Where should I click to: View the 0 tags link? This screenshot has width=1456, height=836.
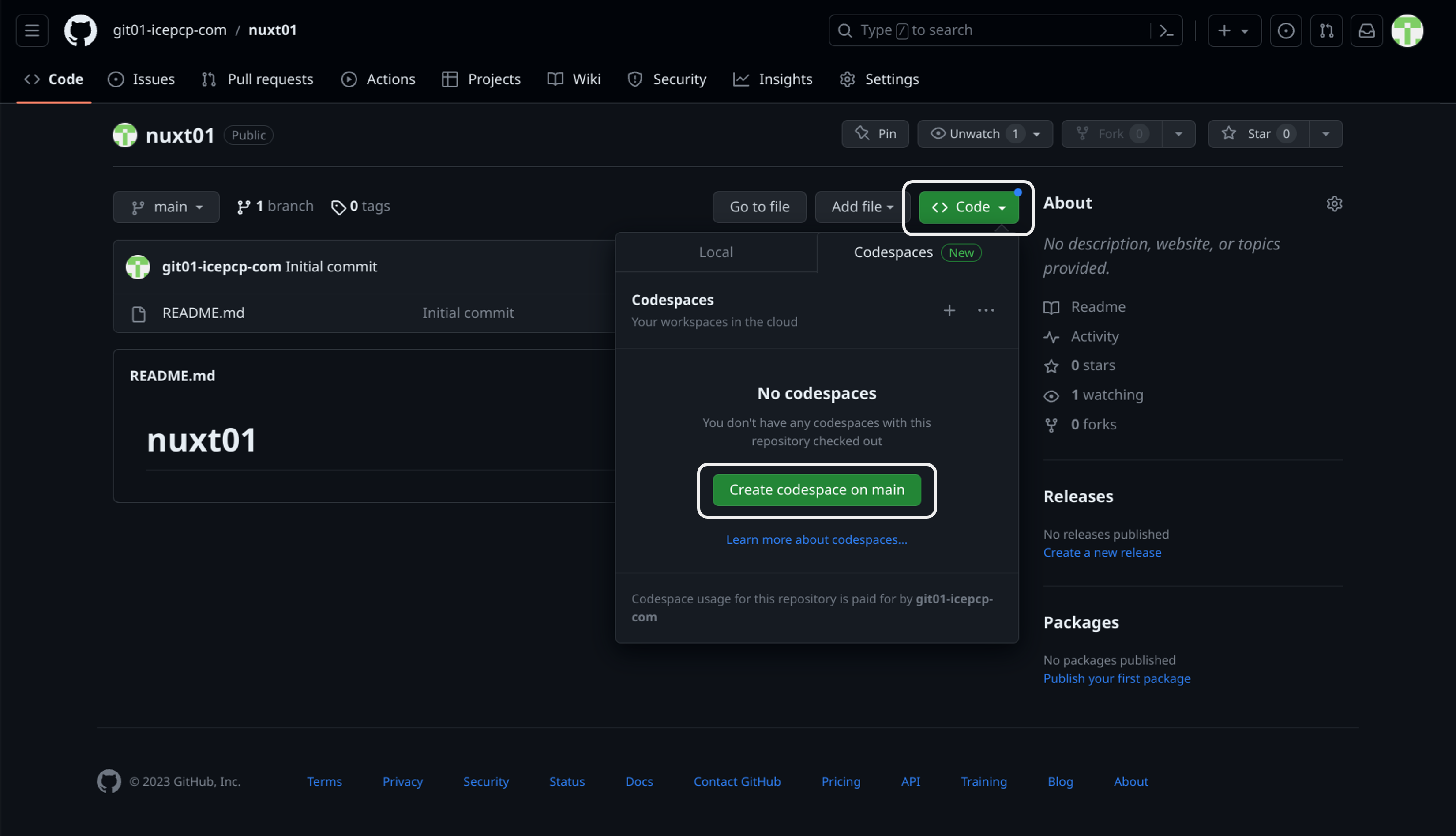click(x=361, y=206)
